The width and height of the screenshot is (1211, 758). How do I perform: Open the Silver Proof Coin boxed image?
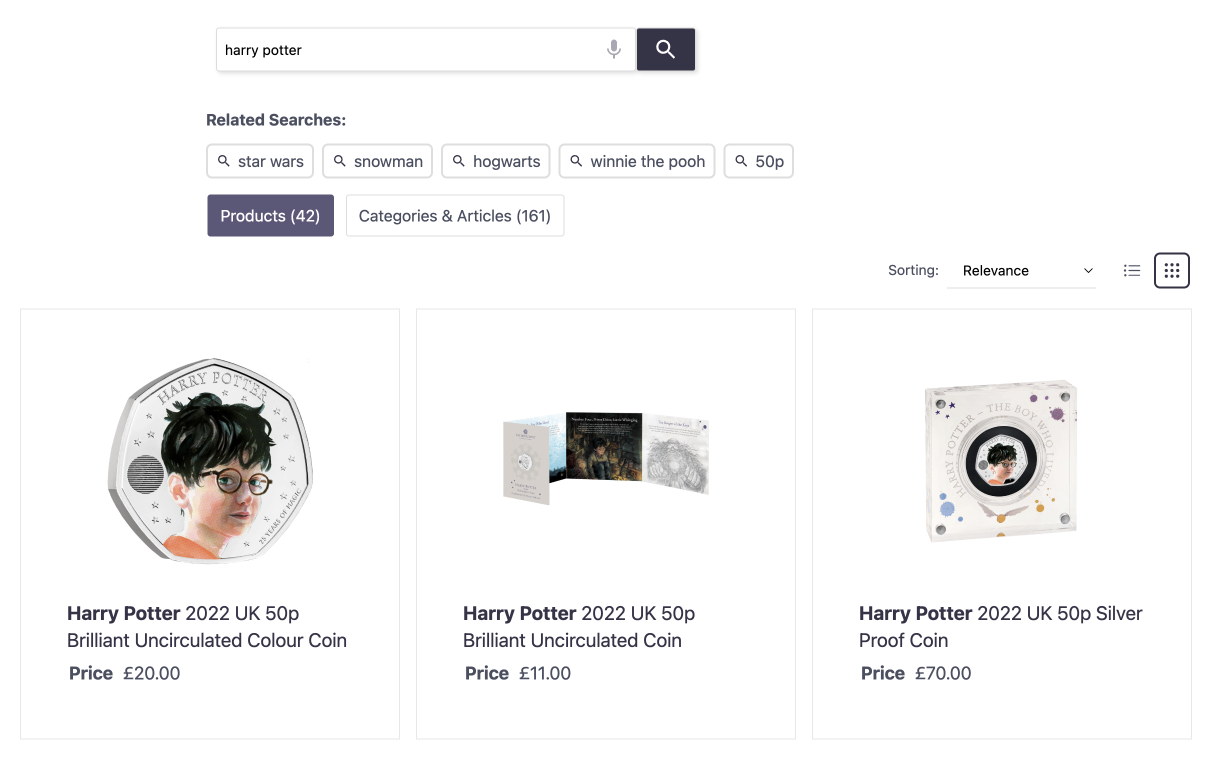pos(1001,460)
